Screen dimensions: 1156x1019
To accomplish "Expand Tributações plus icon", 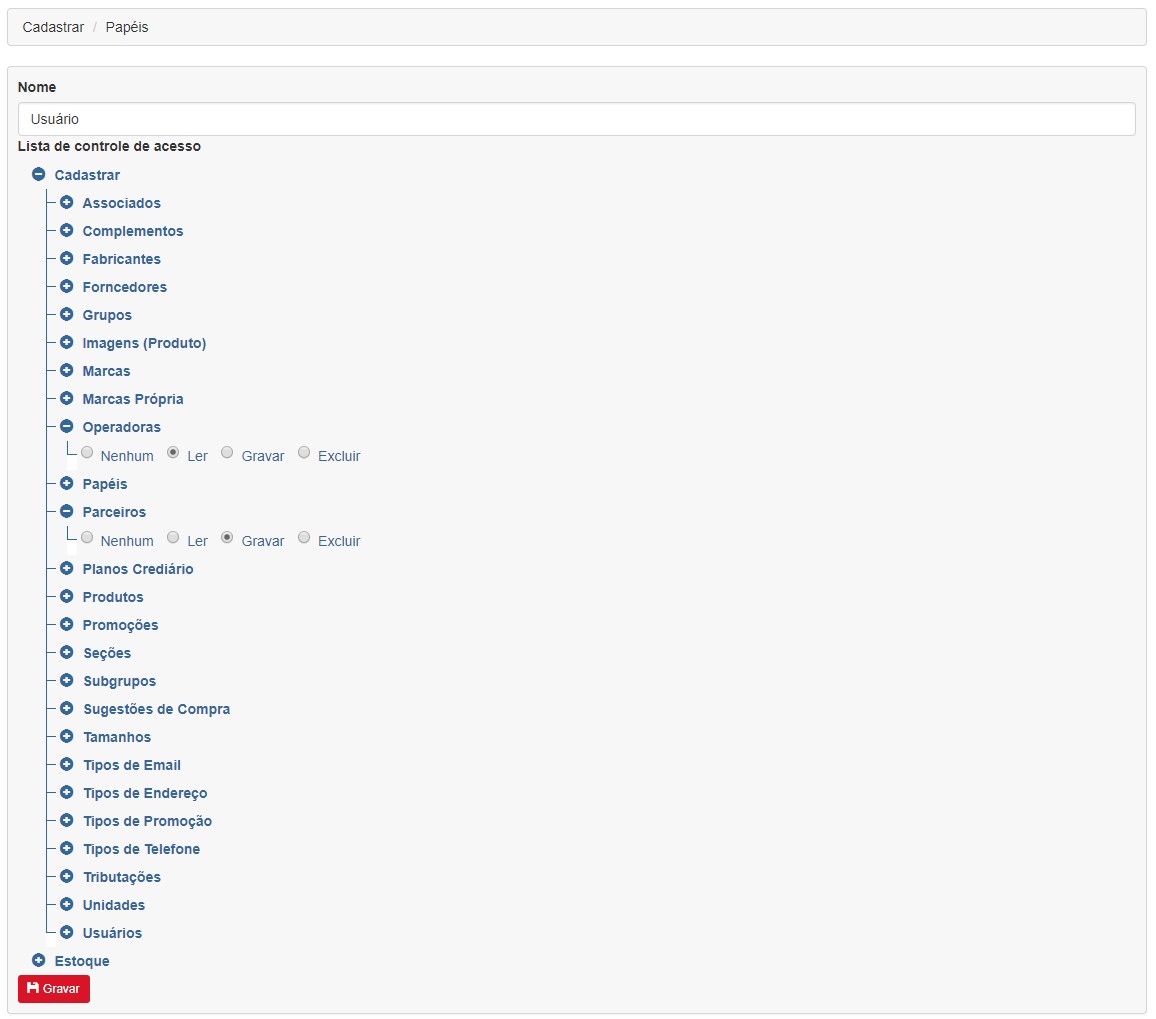I will pyautogui.click(x=66, y=877).
